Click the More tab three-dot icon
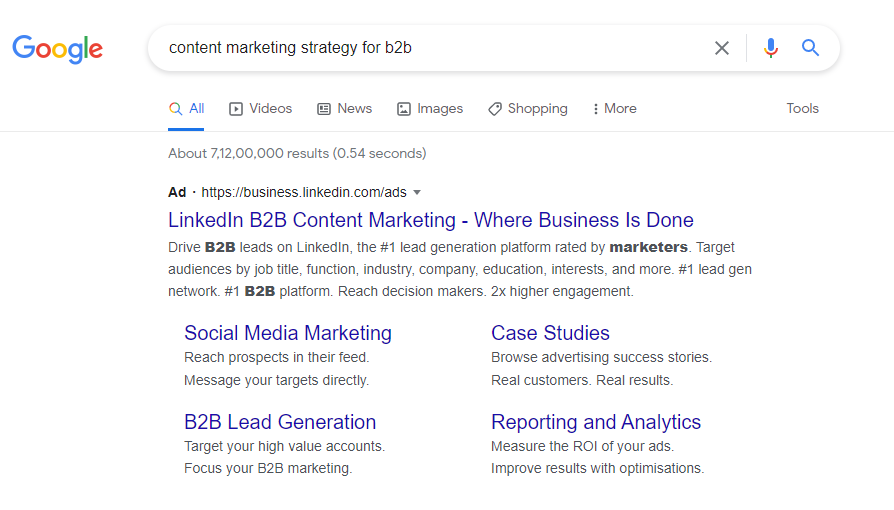The width and height of the screenshot is (894, 510). [596, 109]
